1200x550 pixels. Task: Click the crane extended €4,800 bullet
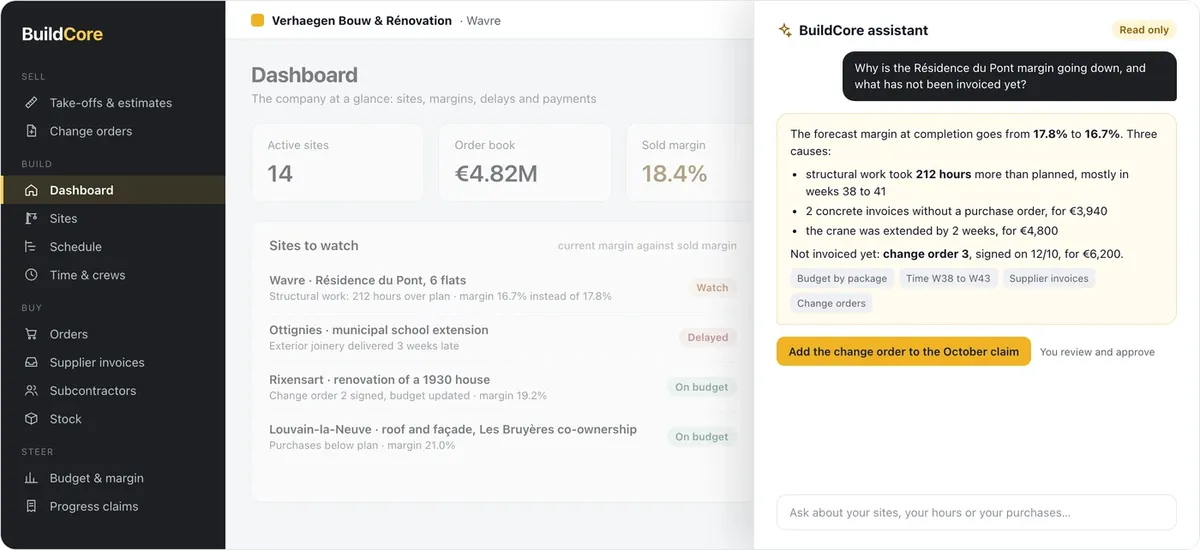pyautogui.click(x=931, y=231)
